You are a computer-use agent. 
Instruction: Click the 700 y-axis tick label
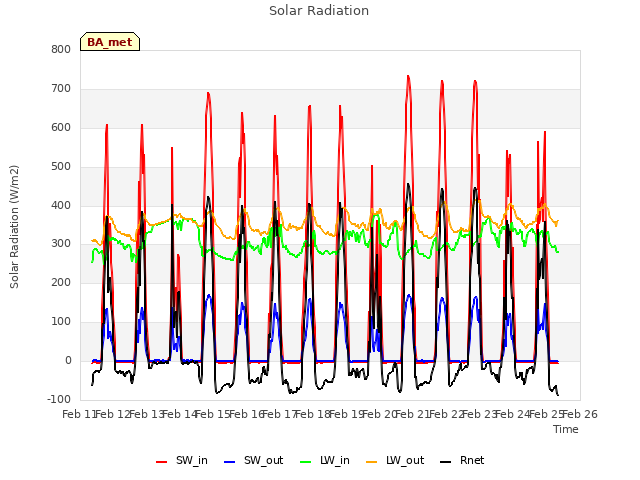click(x=61, y=89)
